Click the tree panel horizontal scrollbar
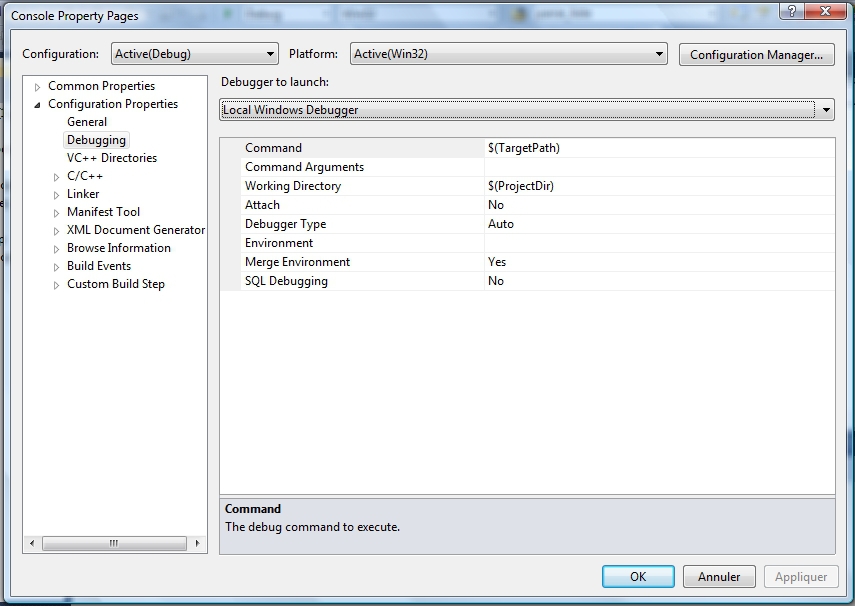Viewport: 855px width, 606px height. [x=113, y=544]
